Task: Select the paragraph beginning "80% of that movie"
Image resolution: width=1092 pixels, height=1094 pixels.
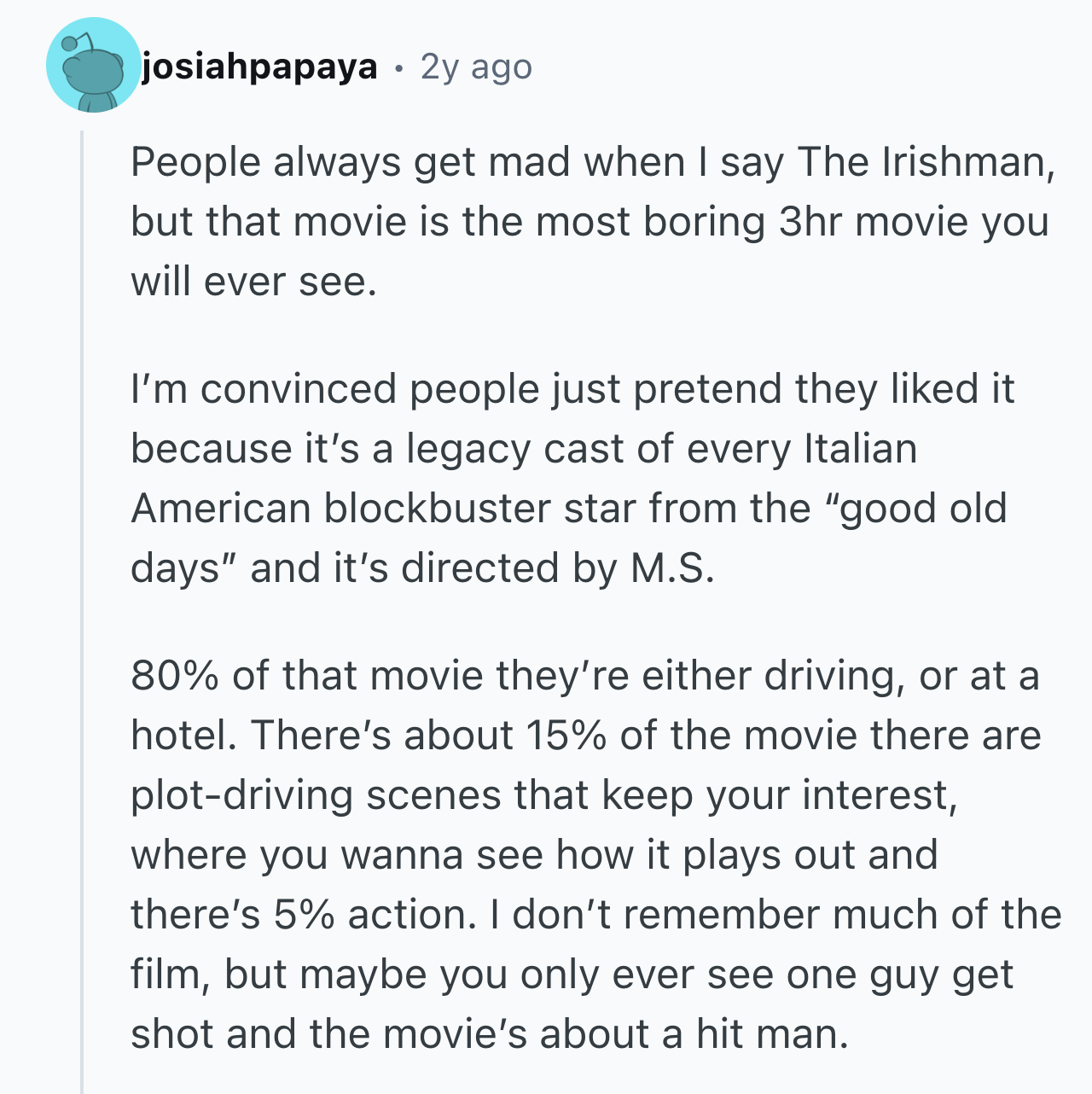Action: pos(596,854)
